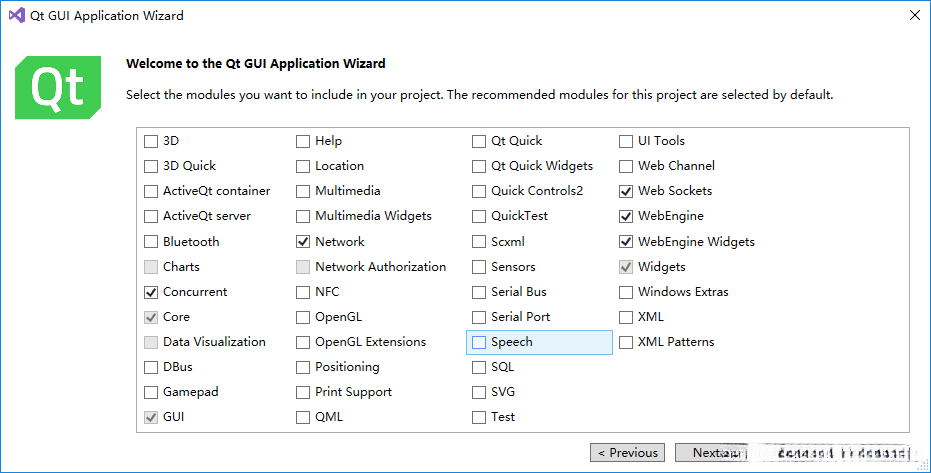931x473 pixels.
Task: Click the Visual Studio title bar icon
Action: click(16, 16)
